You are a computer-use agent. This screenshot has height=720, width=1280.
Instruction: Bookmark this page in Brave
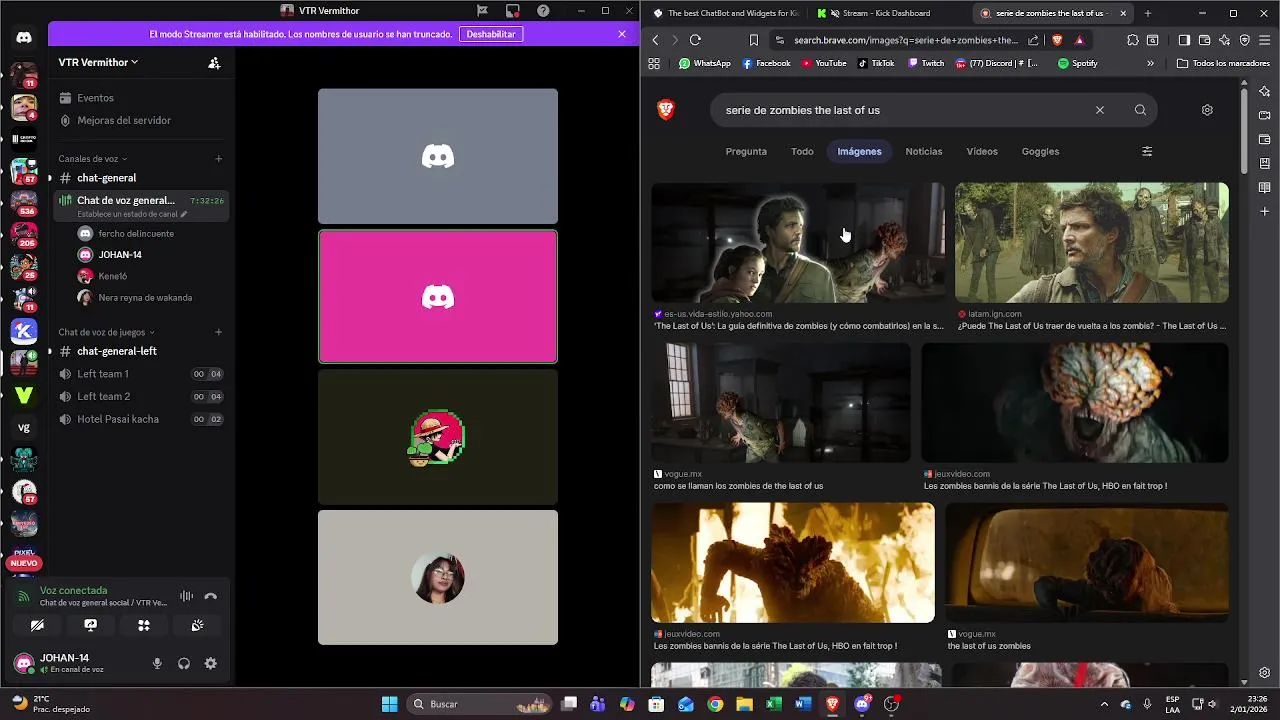click(x=754, y=40)
